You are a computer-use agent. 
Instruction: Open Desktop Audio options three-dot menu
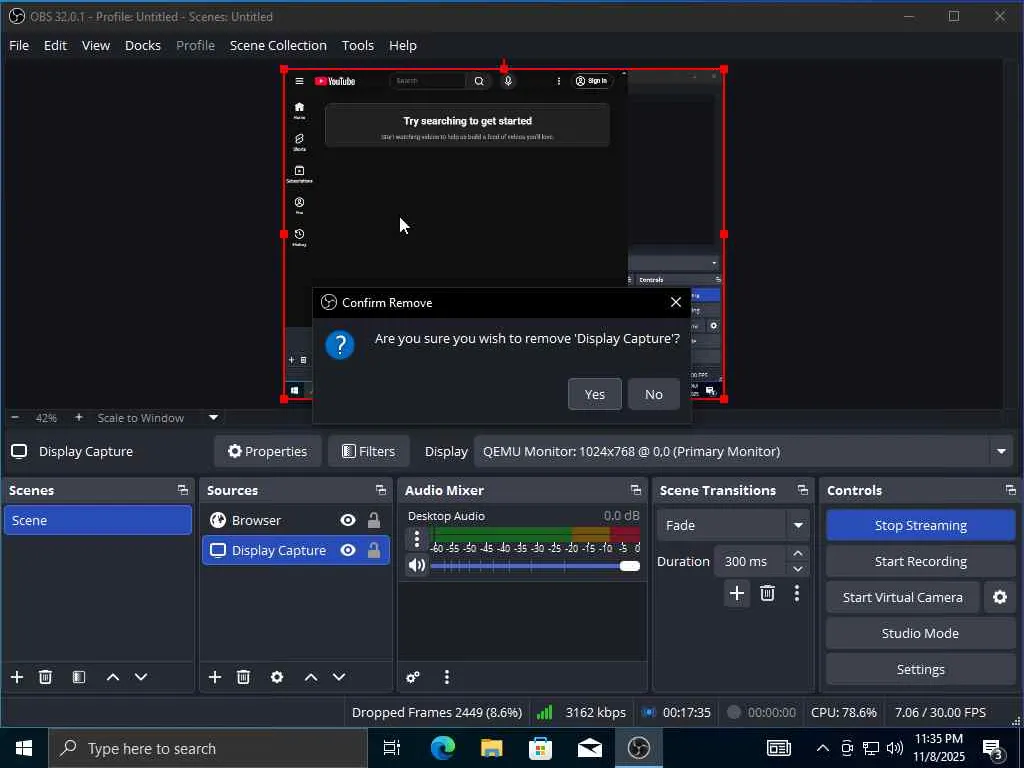tap(417, 539)
